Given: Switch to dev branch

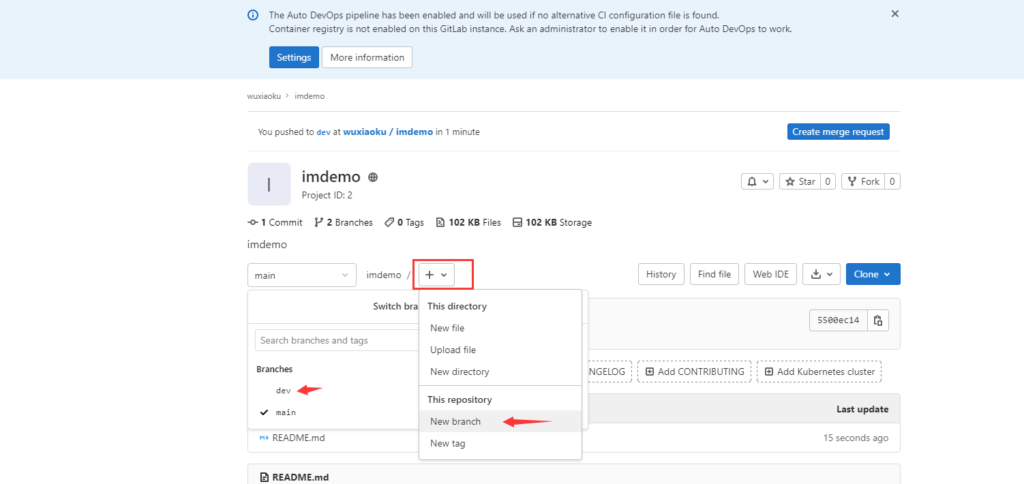Looking at the screenshot, I should (x=283, y=390).
